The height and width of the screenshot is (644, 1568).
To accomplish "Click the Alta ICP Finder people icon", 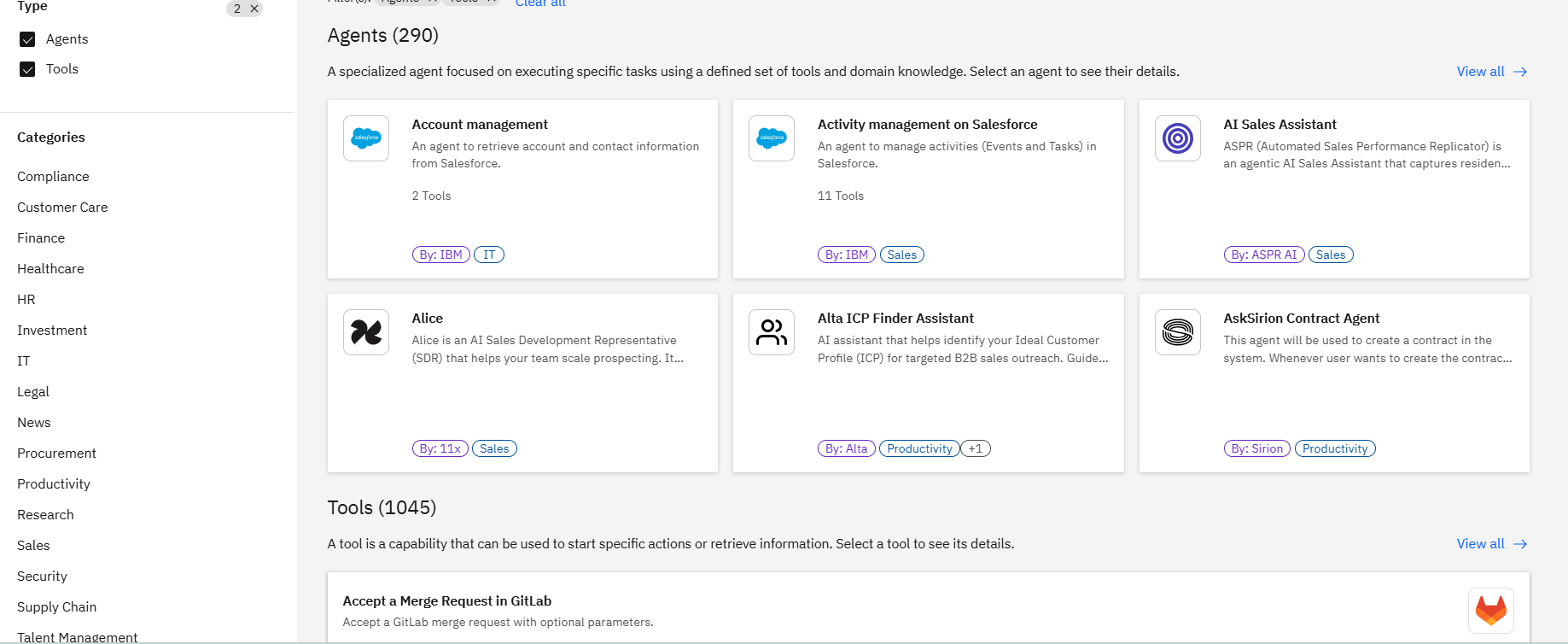I will click(772, 332).
